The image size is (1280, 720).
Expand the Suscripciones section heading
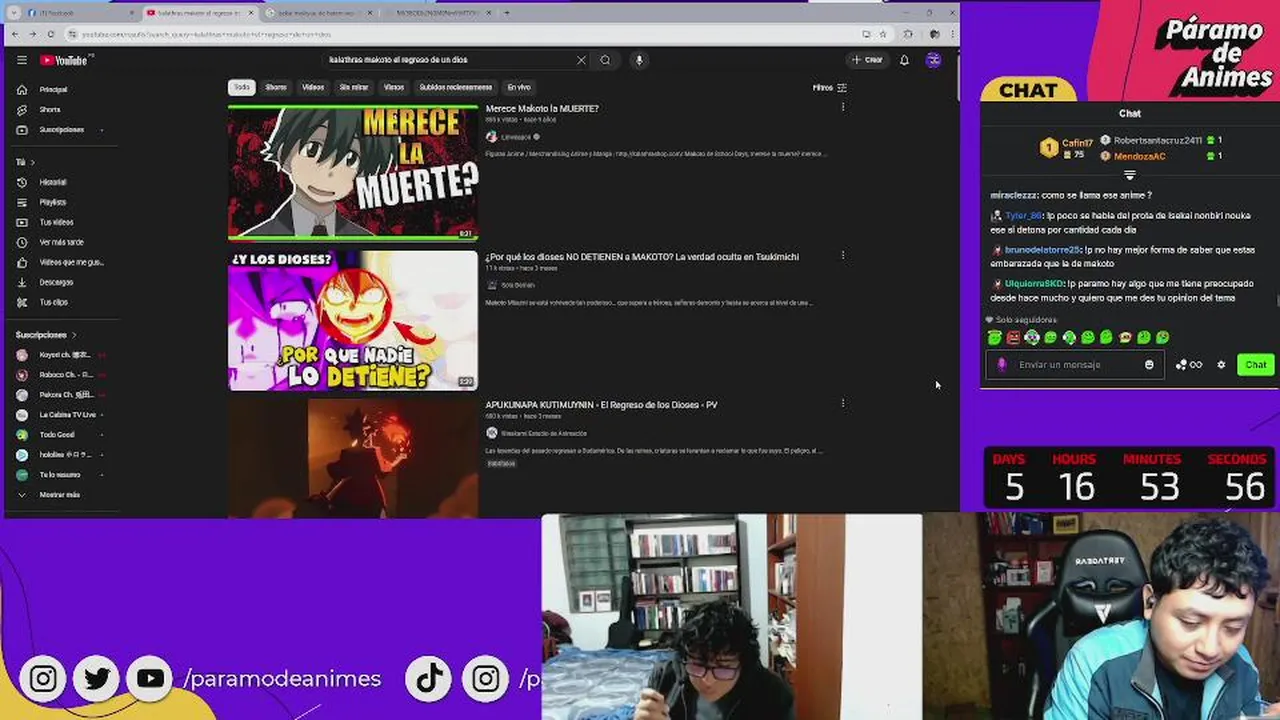(46, 335)
